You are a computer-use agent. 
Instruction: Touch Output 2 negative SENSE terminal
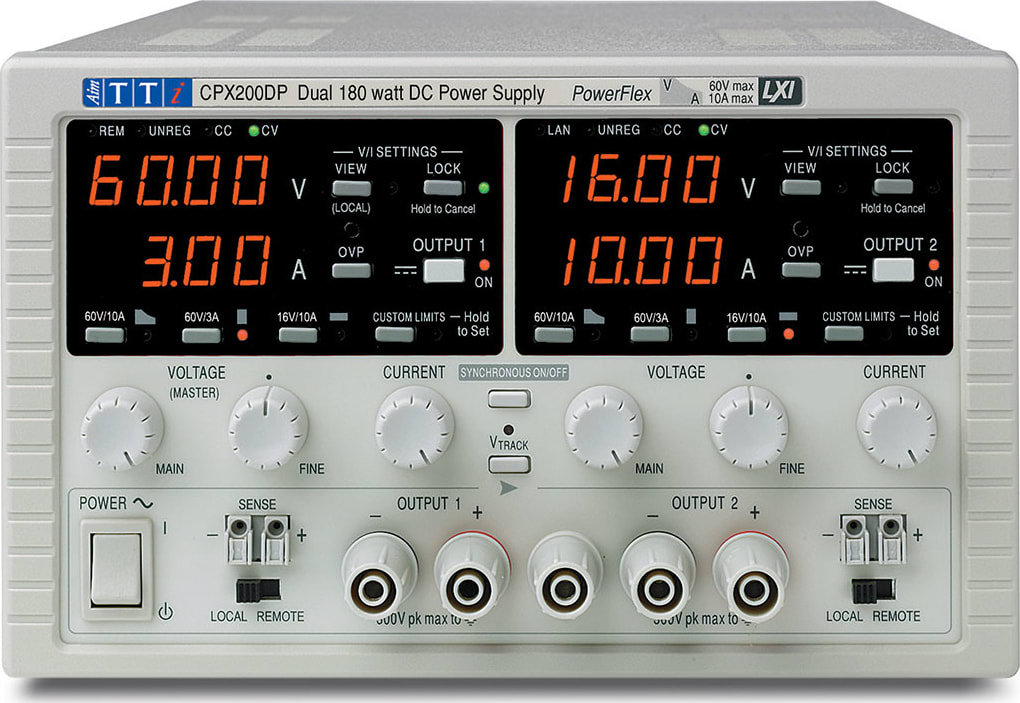(x=853, y=539)
